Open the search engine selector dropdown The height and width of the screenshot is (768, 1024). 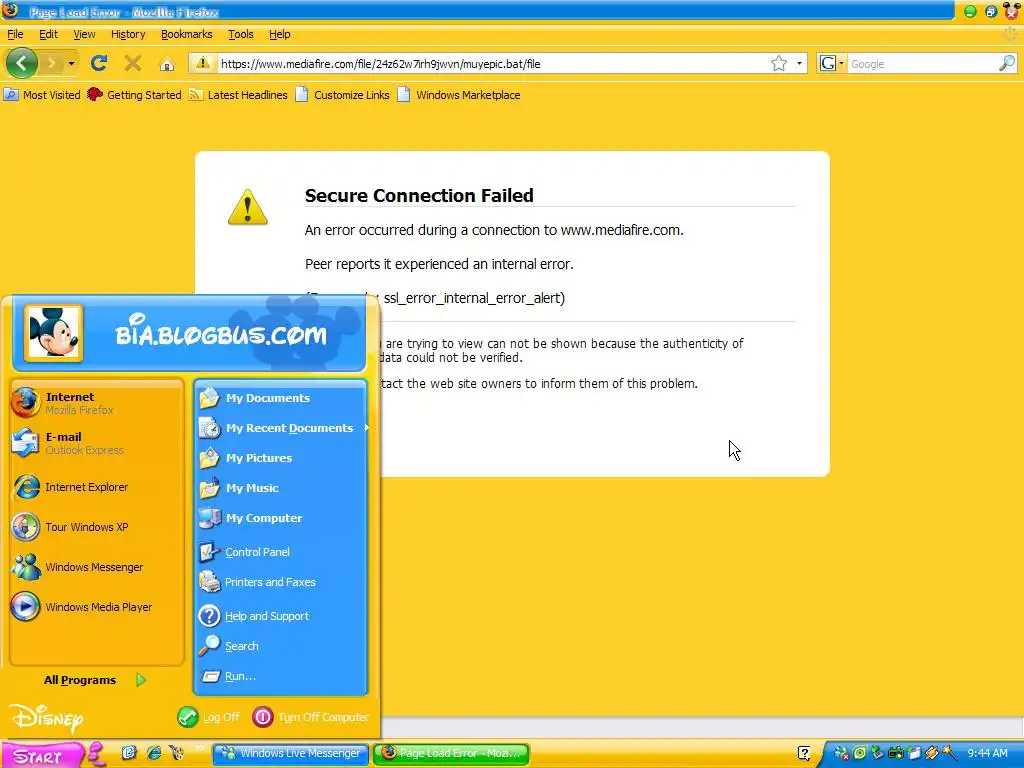click(832, 63)
